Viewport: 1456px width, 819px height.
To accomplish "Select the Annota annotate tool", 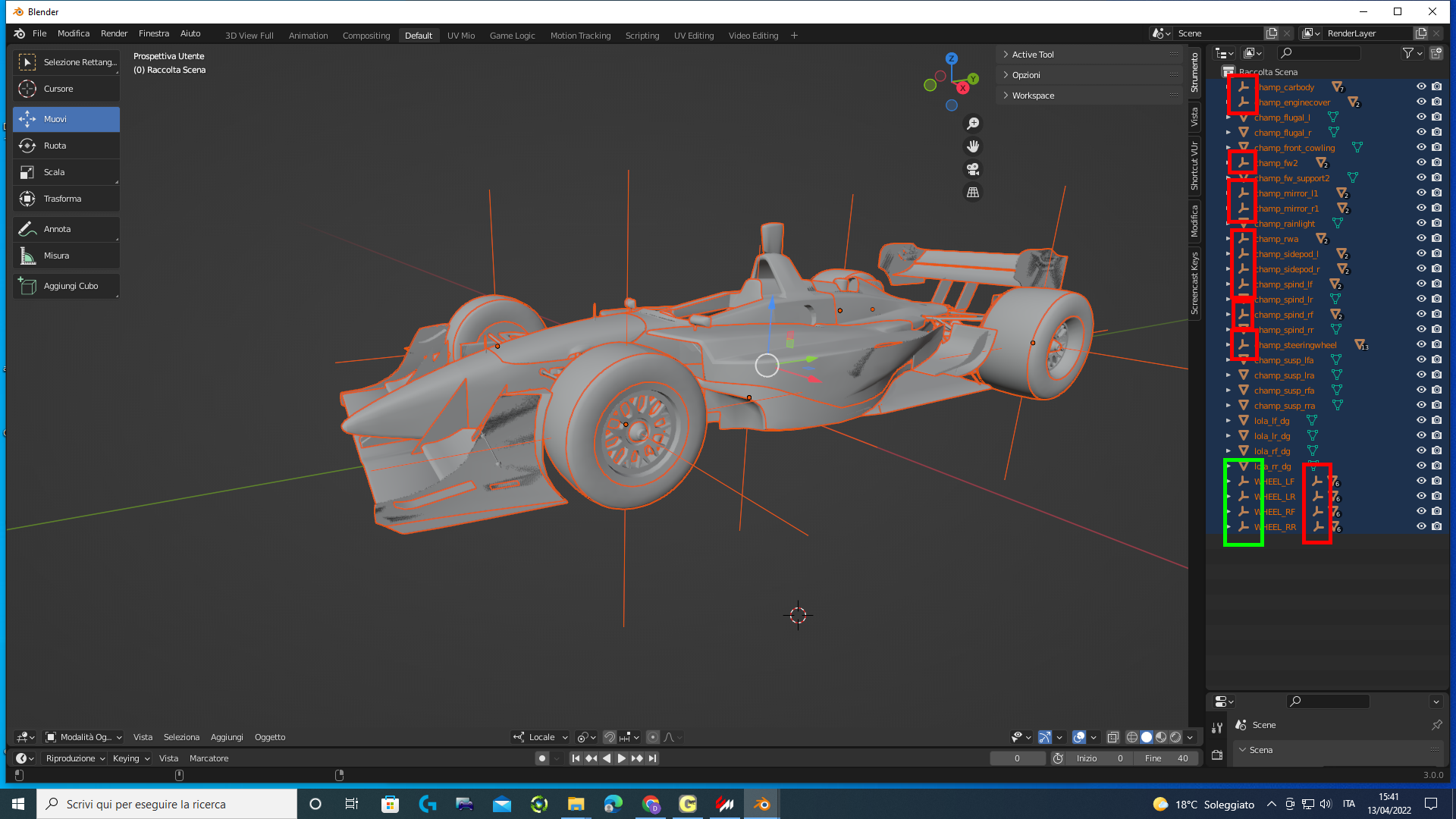I will click(66, 229).
